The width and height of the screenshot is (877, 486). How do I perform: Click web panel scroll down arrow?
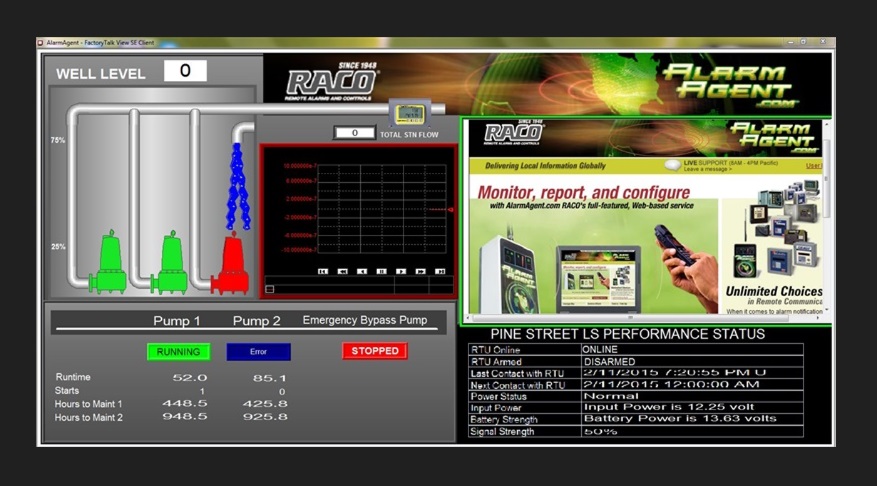click(x=826, y=309)
